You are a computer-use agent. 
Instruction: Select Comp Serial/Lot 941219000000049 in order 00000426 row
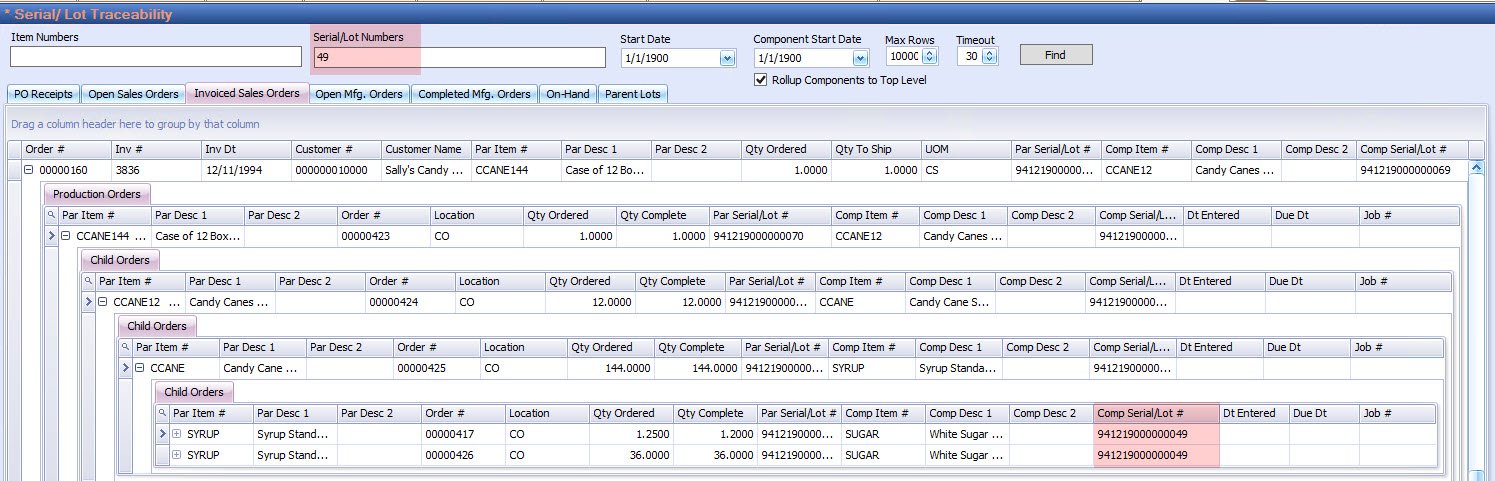[x=1156, y=455]
